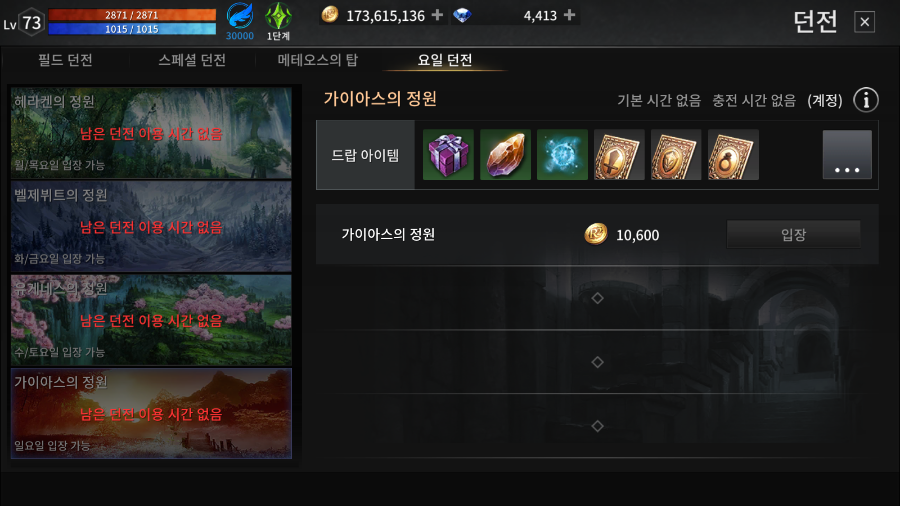Open the 스페셜 던전 tab
900x506 pixels.
(192, 60)
